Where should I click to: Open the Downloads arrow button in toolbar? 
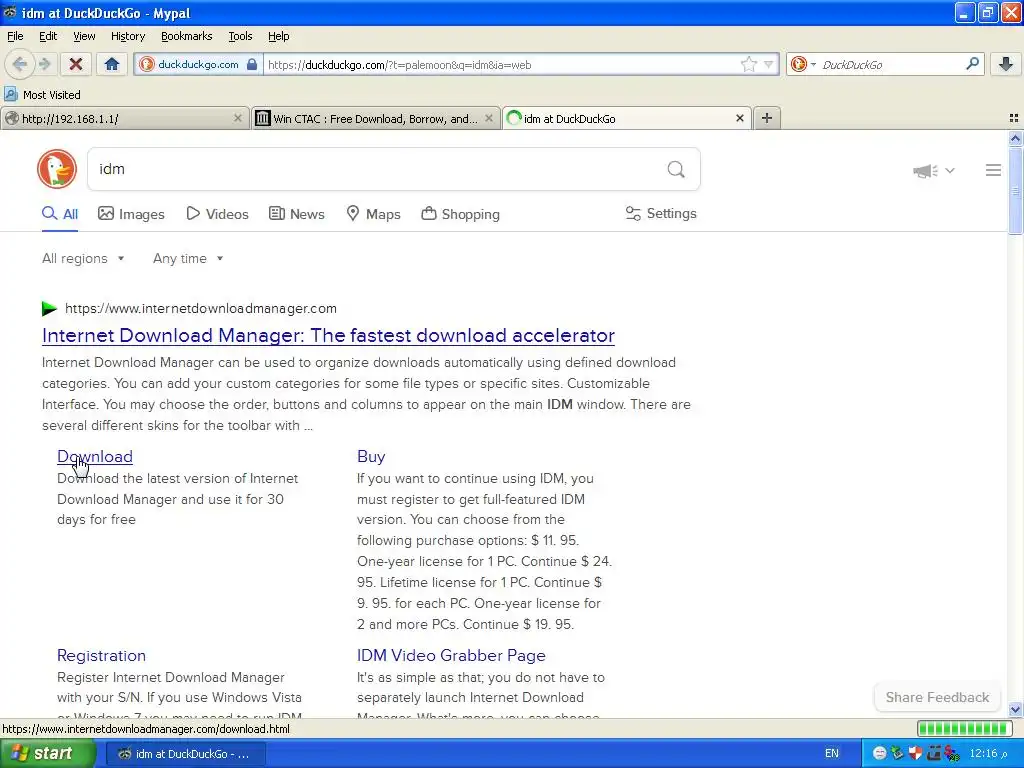1006,64
